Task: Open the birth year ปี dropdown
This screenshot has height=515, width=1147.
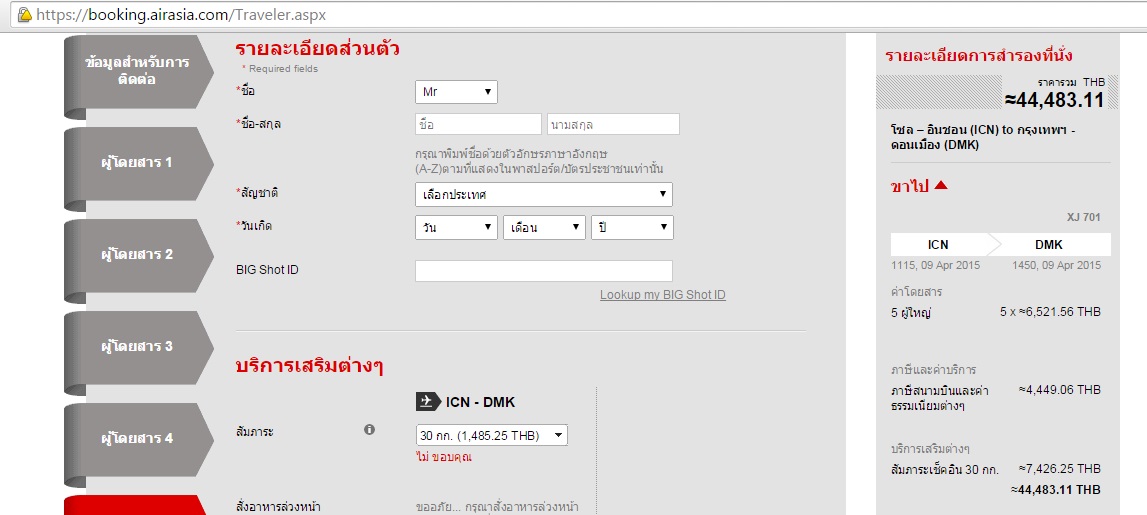Action: click(632, 228)
